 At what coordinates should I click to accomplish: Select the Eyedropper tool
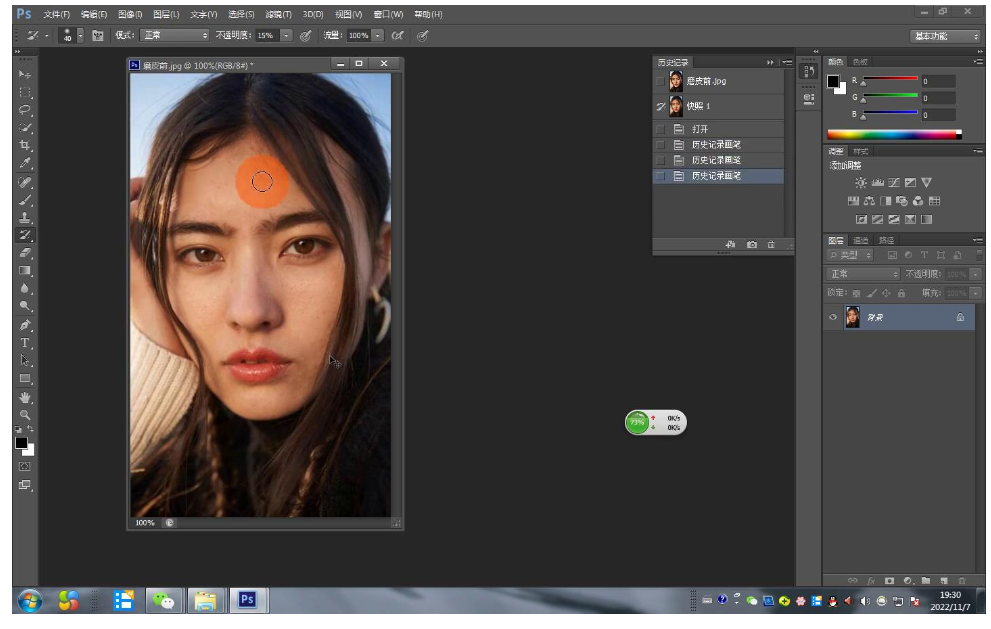25,163
